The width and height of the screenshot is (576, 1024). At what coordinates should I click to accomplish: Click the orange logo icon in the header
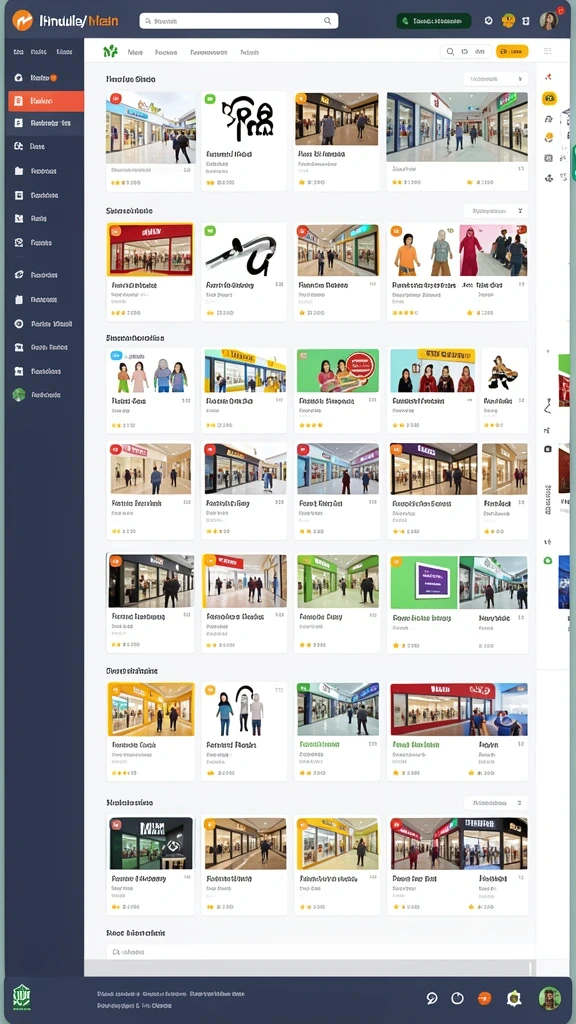click(x=22, y=20)
